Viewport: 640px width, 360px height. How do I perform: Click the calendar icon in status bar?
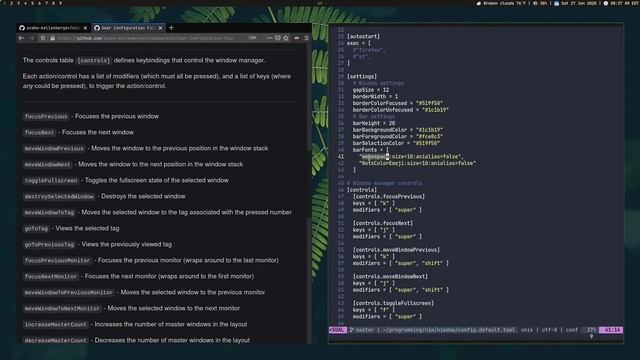pyautogui.click(x=556, y=3)
